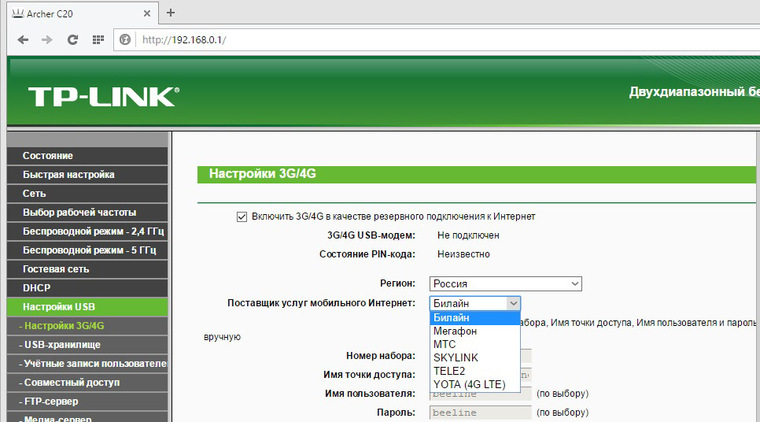Open USB-хранилище submenu item

[87, 344]
